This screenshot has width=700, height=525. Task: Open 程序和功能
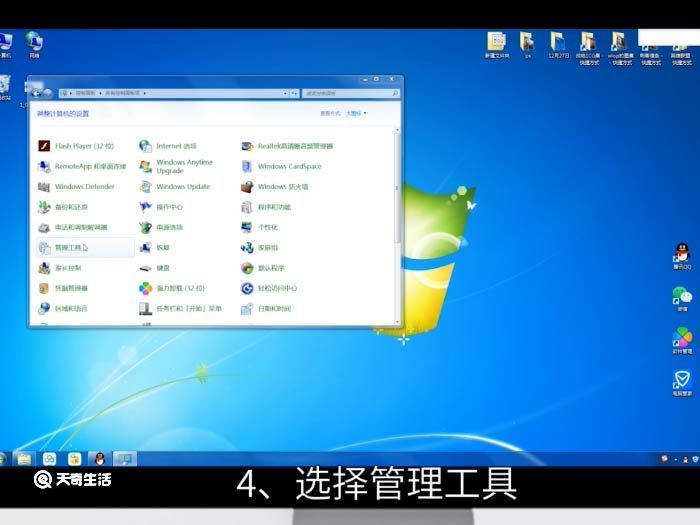(266, 207)
